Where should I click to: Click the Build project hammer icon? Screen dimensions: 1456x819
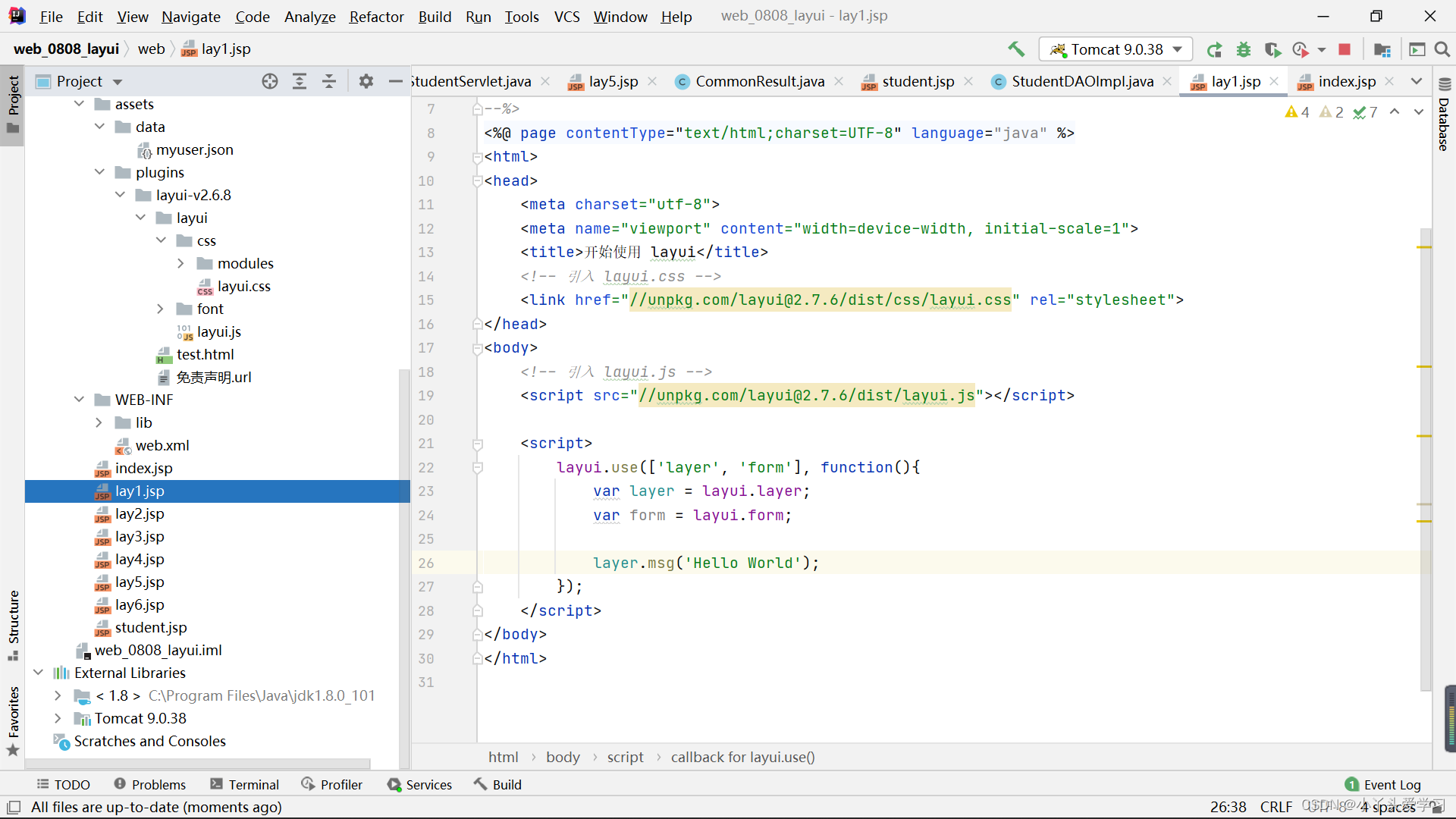(1016, 49)
